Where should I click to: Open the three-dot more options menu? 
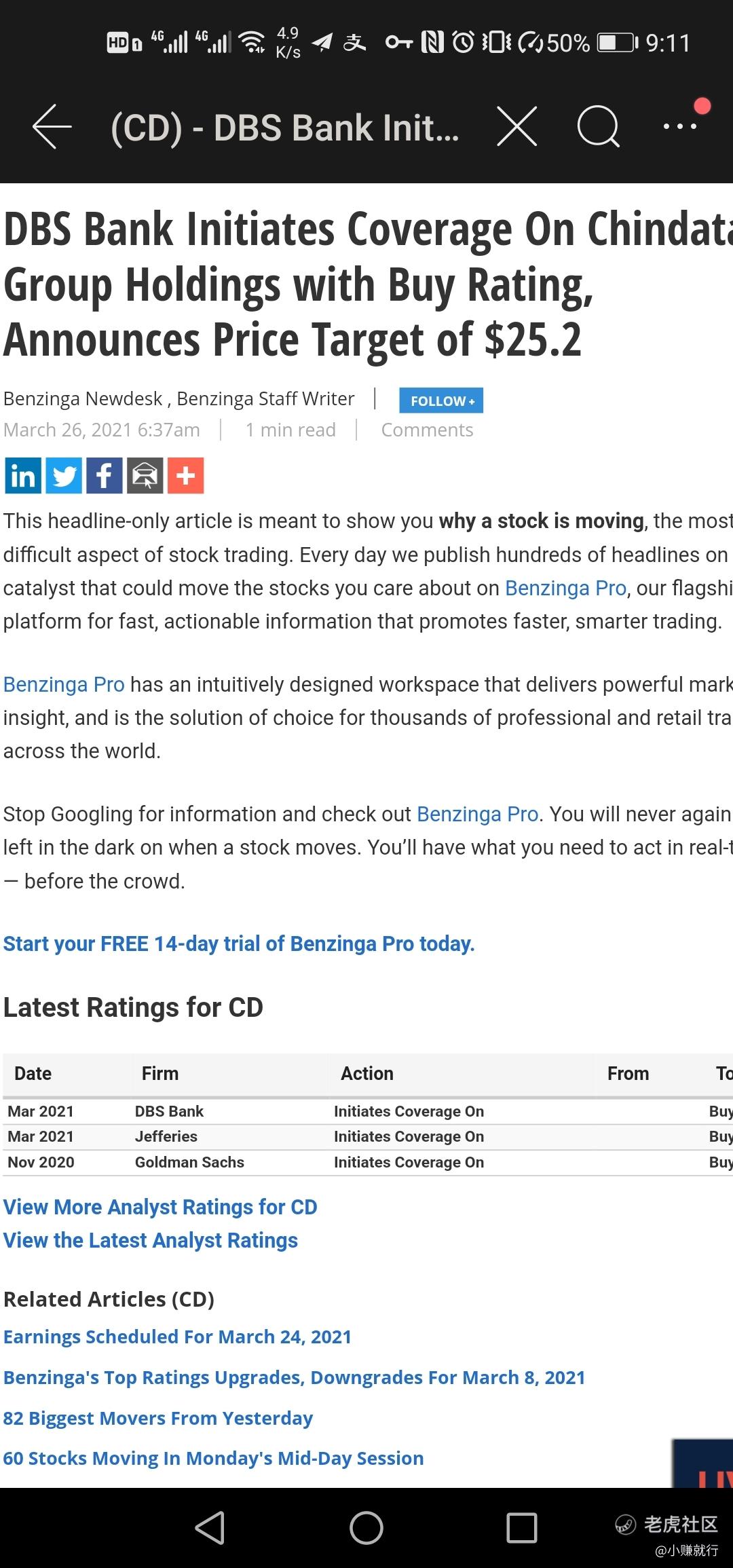tap(680, 126)
